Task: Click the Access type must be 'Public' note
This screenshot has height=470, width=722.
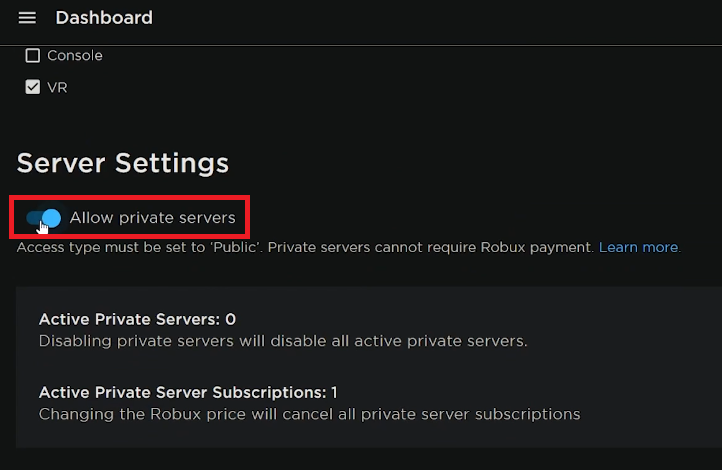Action: point(140,247)
